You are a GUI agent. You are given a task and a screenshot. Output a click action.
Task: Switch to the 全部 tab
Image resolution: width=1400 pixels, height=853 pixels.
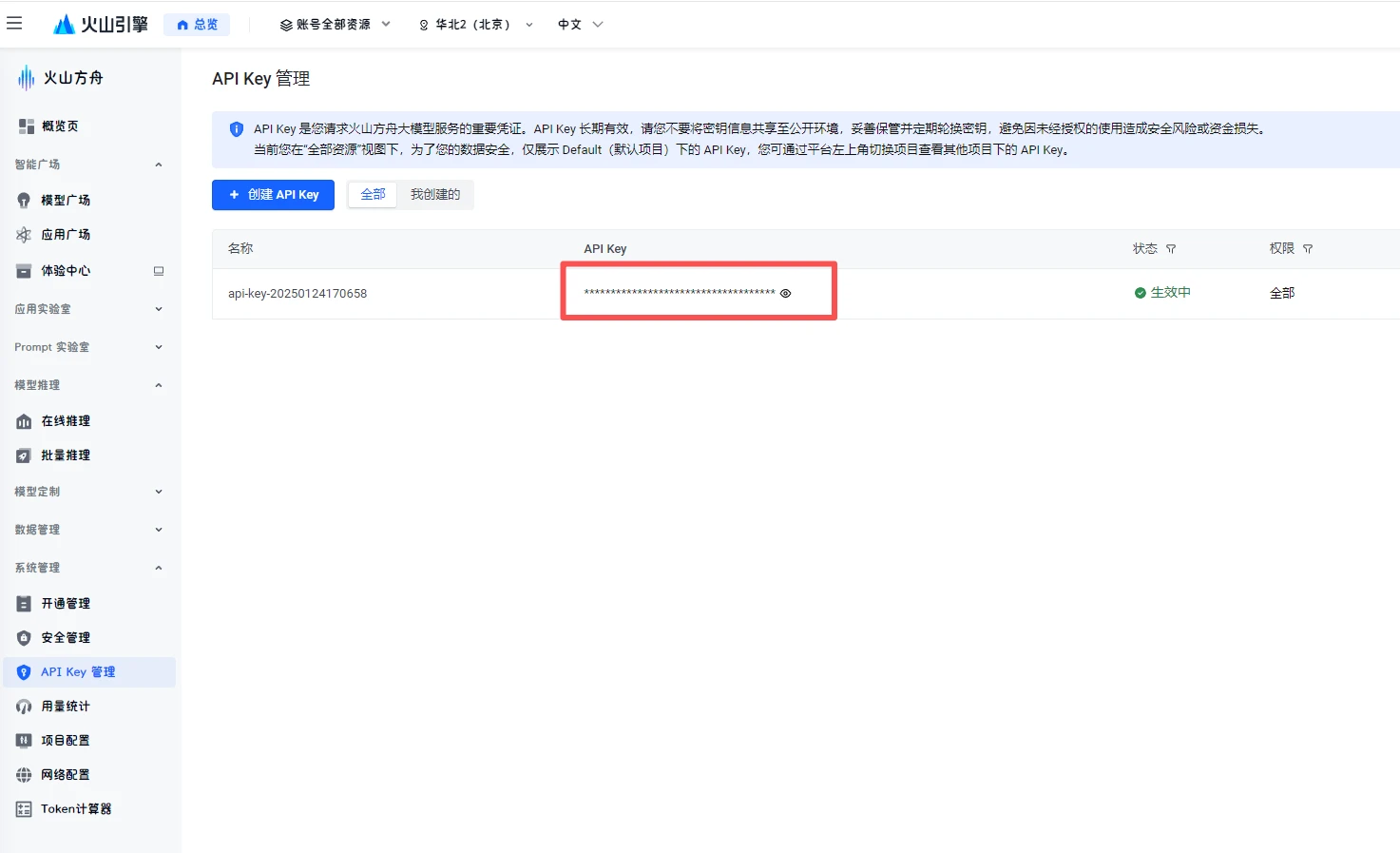pos(372,194)
